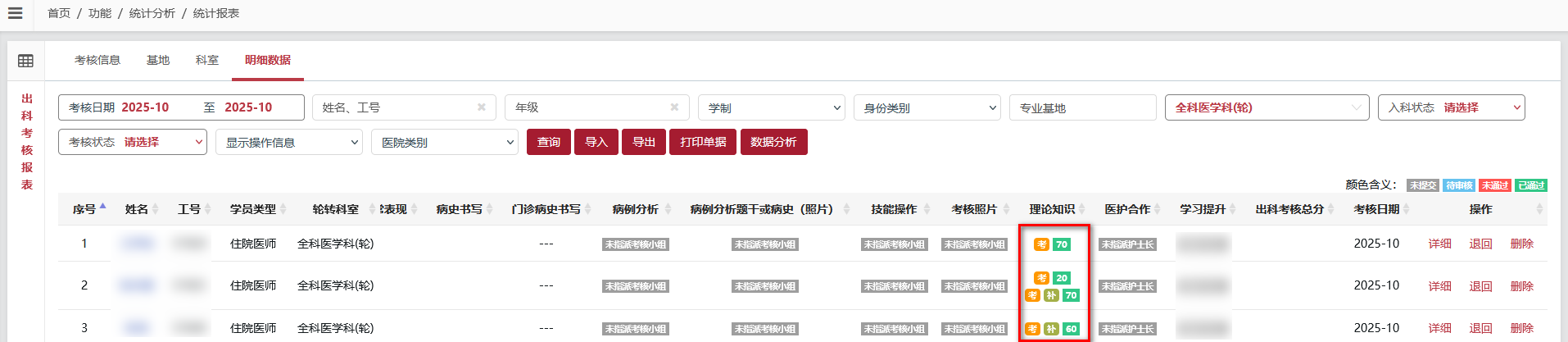Sort table by 序号 column arrow
The height and width of the screenshot is (342, 1568).
tap(102, 208)
